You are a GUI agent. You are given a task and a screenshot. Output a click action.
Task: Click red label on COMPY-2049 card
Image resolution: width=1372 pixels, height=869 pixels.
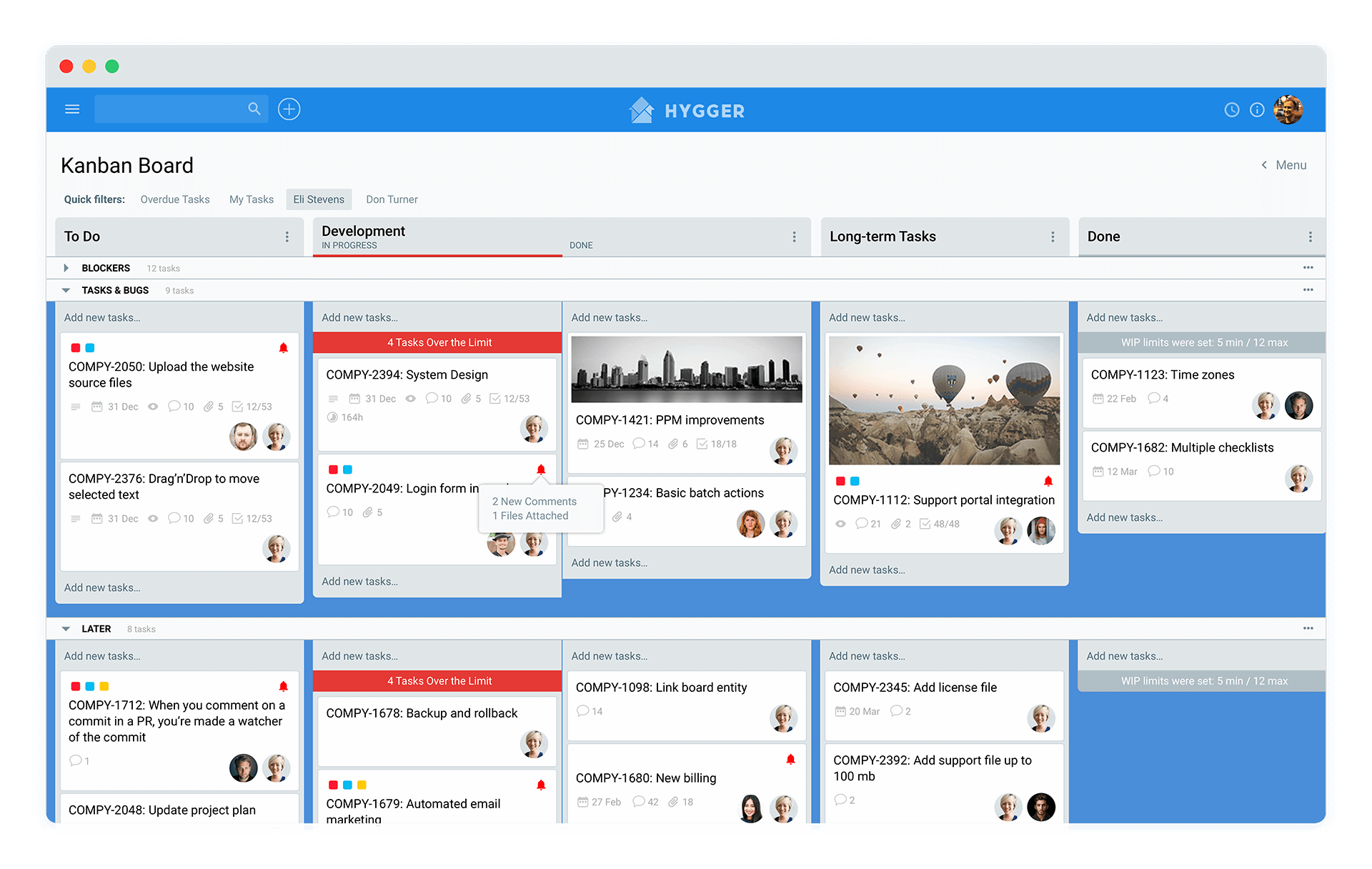click(333, 470)
